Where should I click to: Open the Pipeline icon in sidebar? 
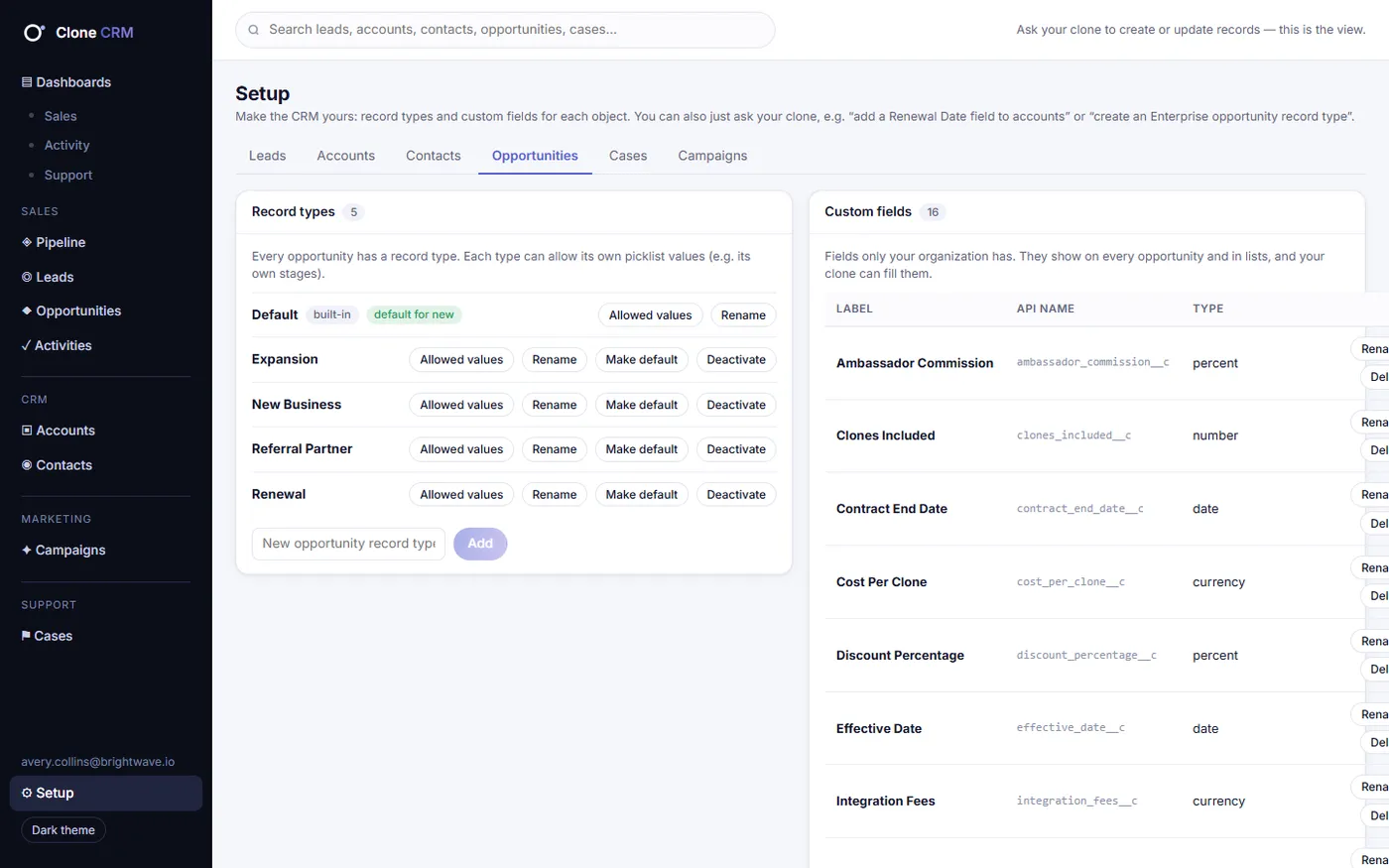pyautogui.click(x=27, y=242)
